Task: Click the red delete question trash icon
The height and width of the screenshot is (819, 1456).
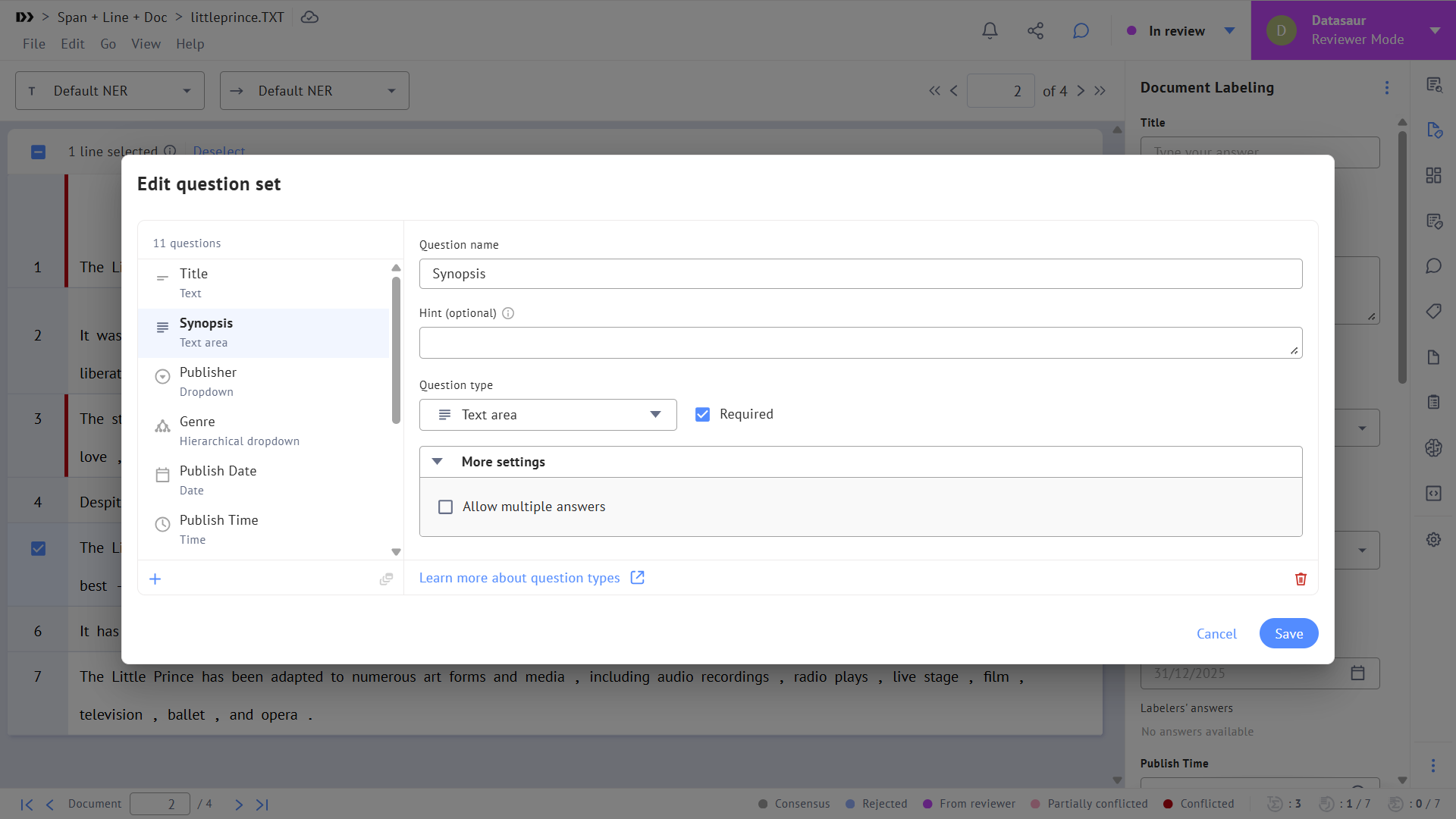Action: click(x=1301, y=579)
